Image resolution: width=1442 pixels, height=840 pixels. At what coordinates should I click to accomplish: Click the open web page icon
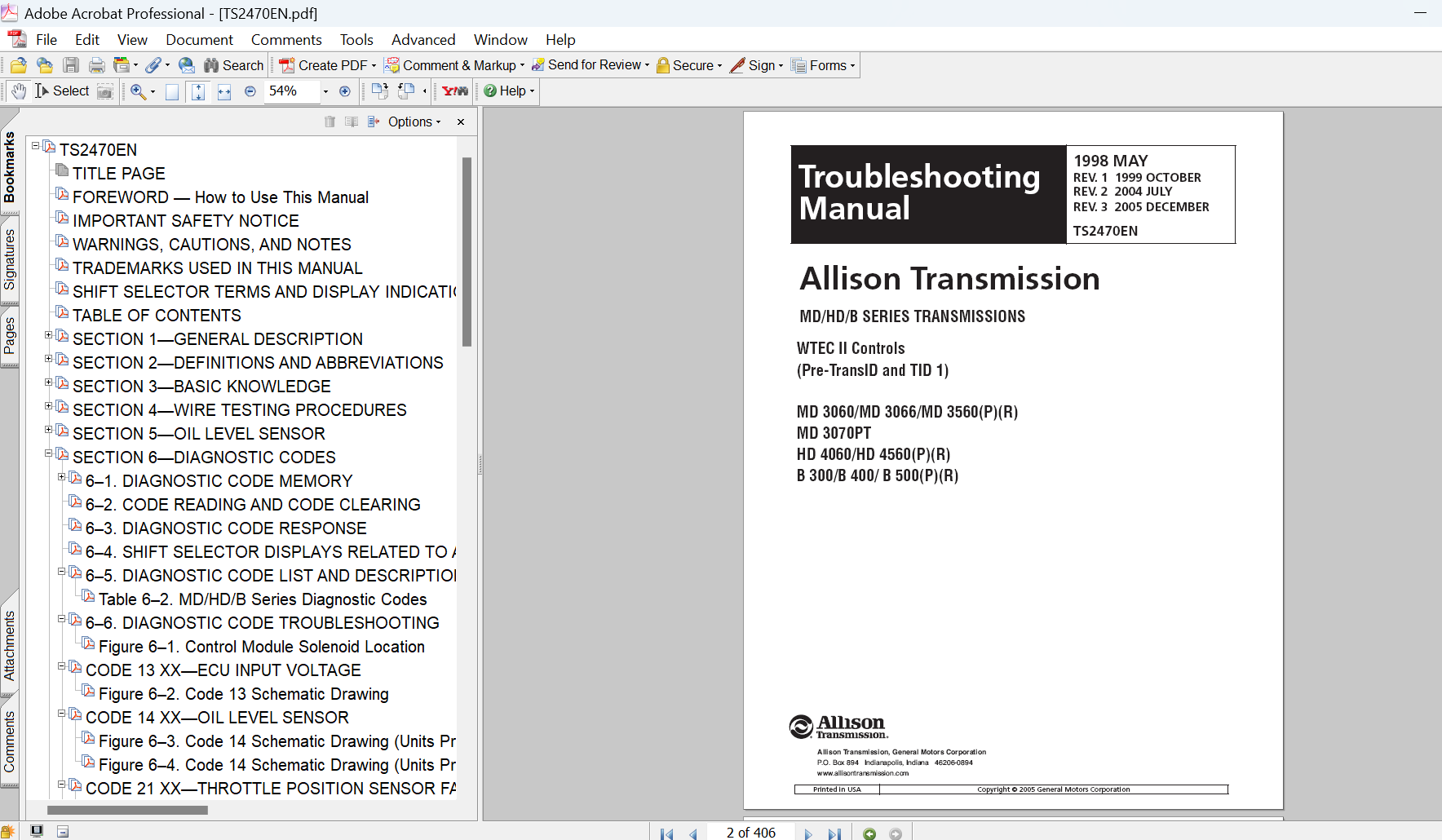[x=45, y=65]
